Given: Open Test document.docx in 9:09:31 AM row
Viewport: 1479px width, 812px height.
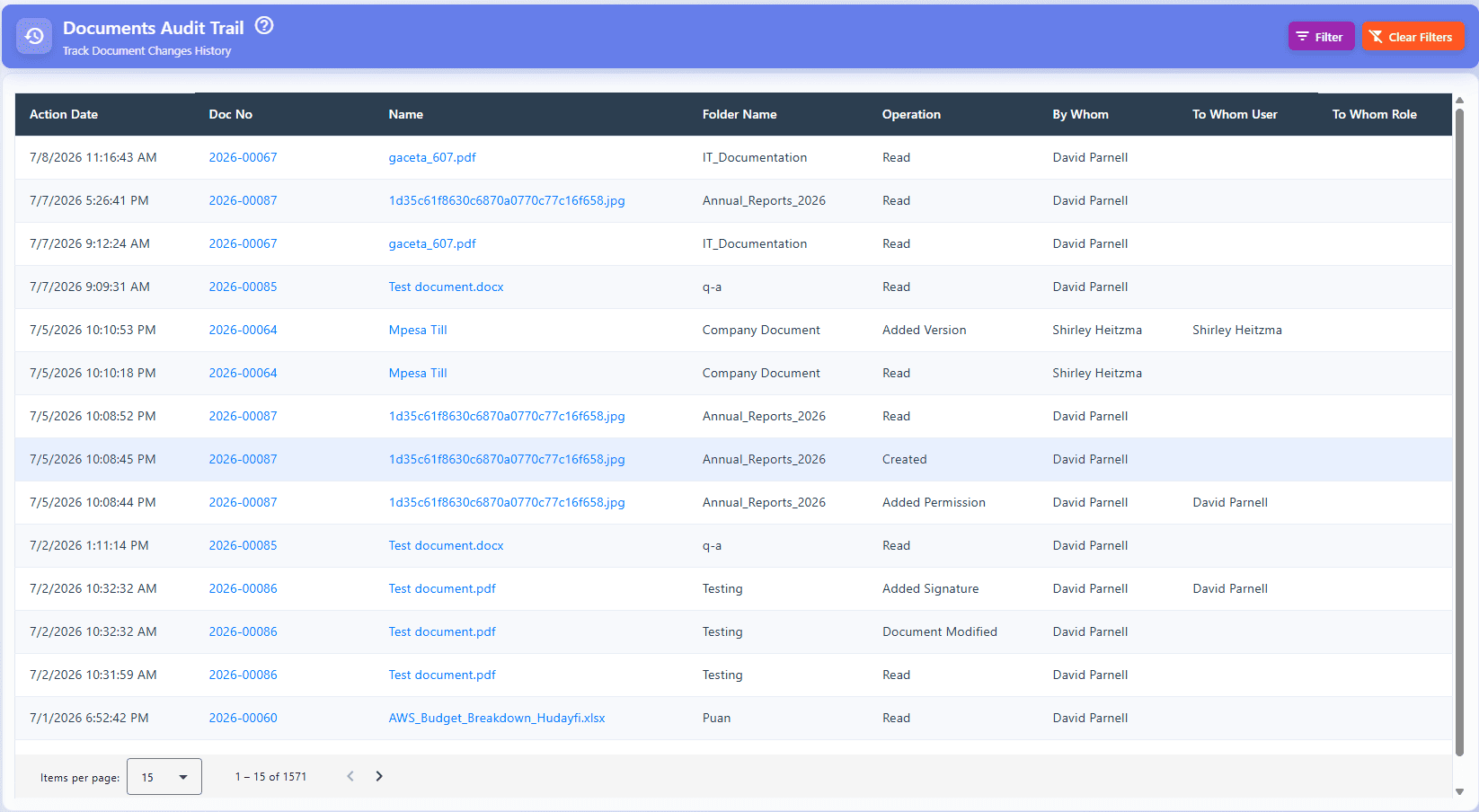Looking at the screenshot, I should point(447,287).
